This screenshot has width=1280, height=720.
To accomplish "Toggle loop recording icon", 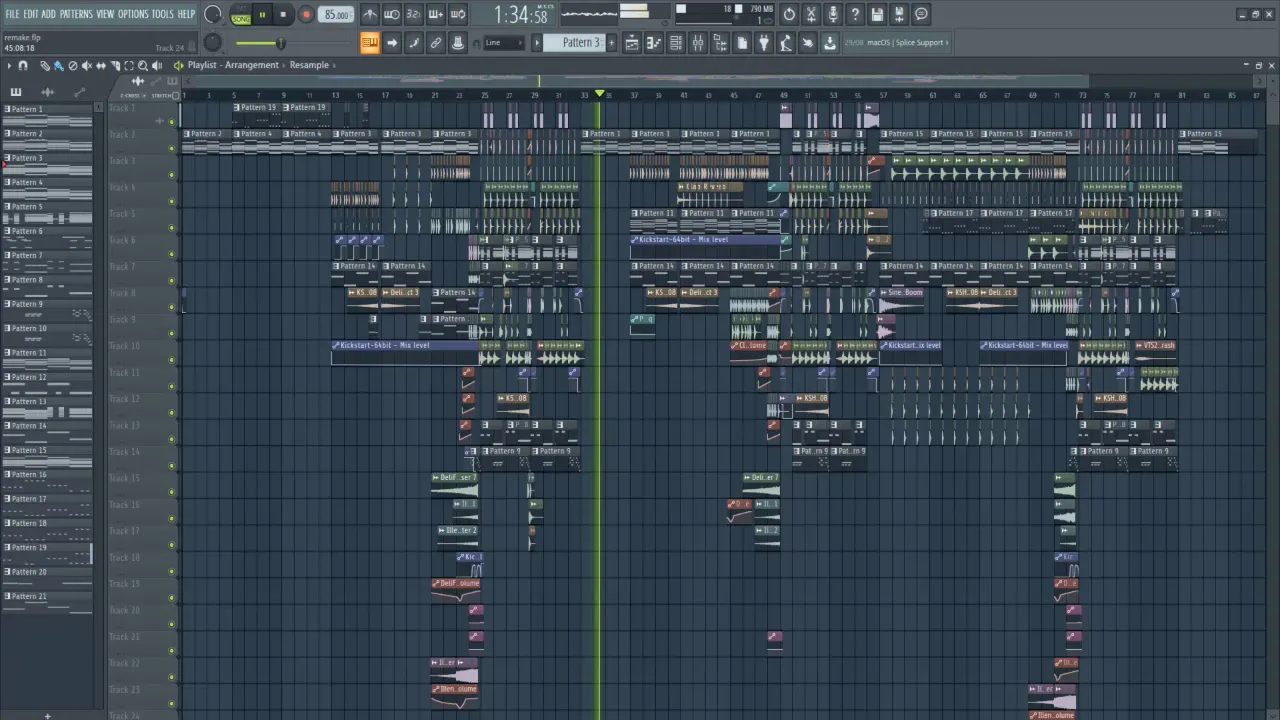I will pyautogui.click(x=458, y=14).
